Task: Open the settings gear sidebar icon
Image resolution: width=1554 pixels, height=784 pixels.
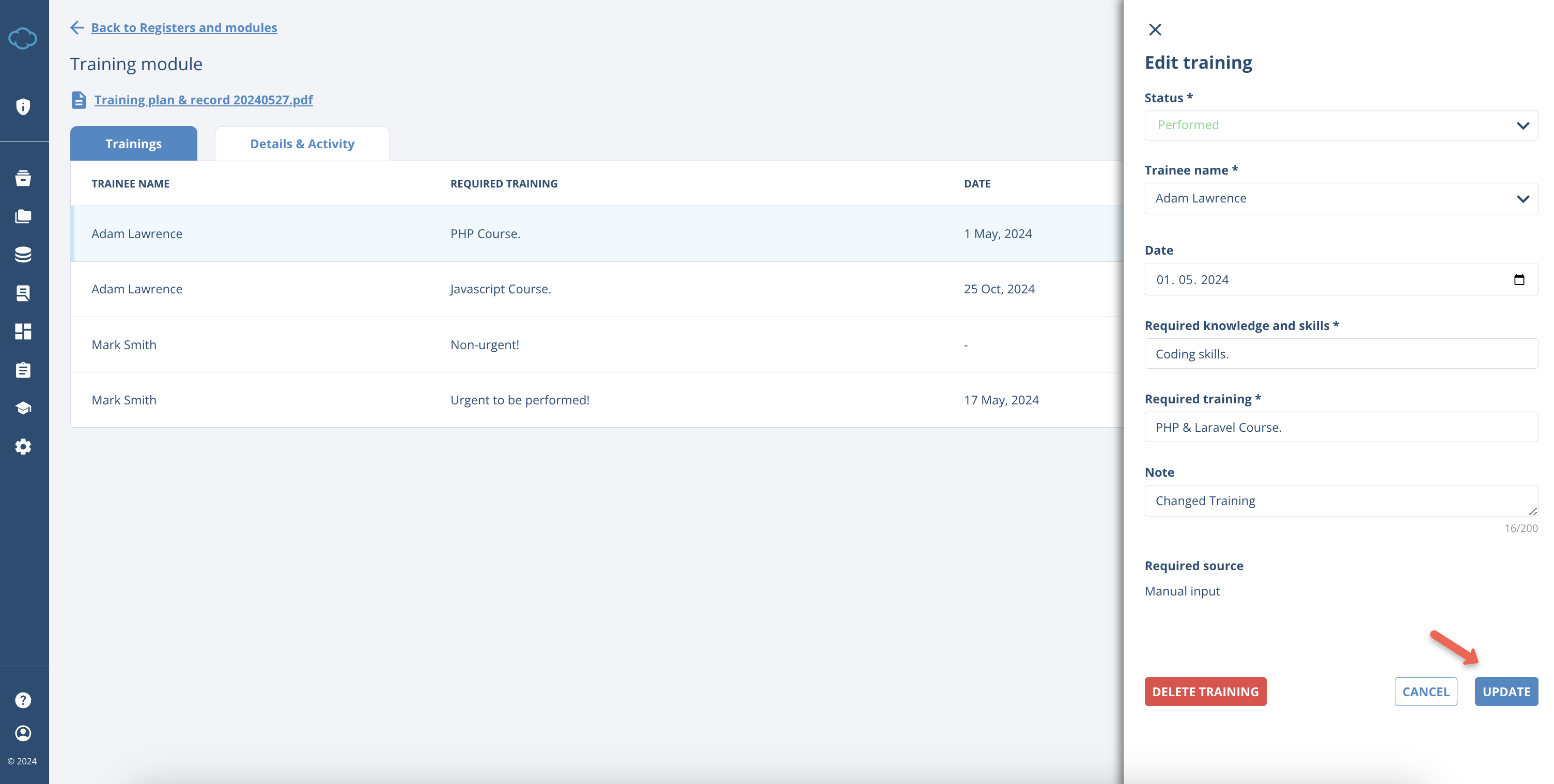Action: tap(23, 447)
